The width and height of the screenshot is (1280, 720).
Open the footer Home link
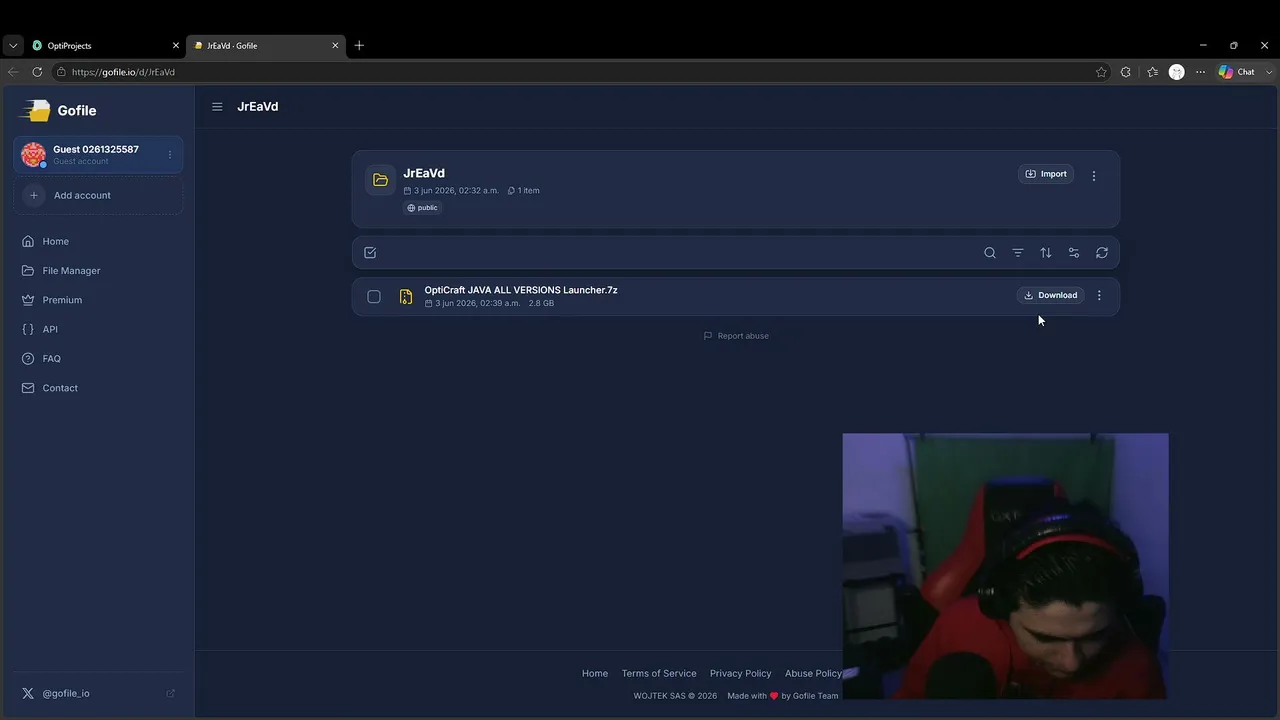click(x=595, y=673)
